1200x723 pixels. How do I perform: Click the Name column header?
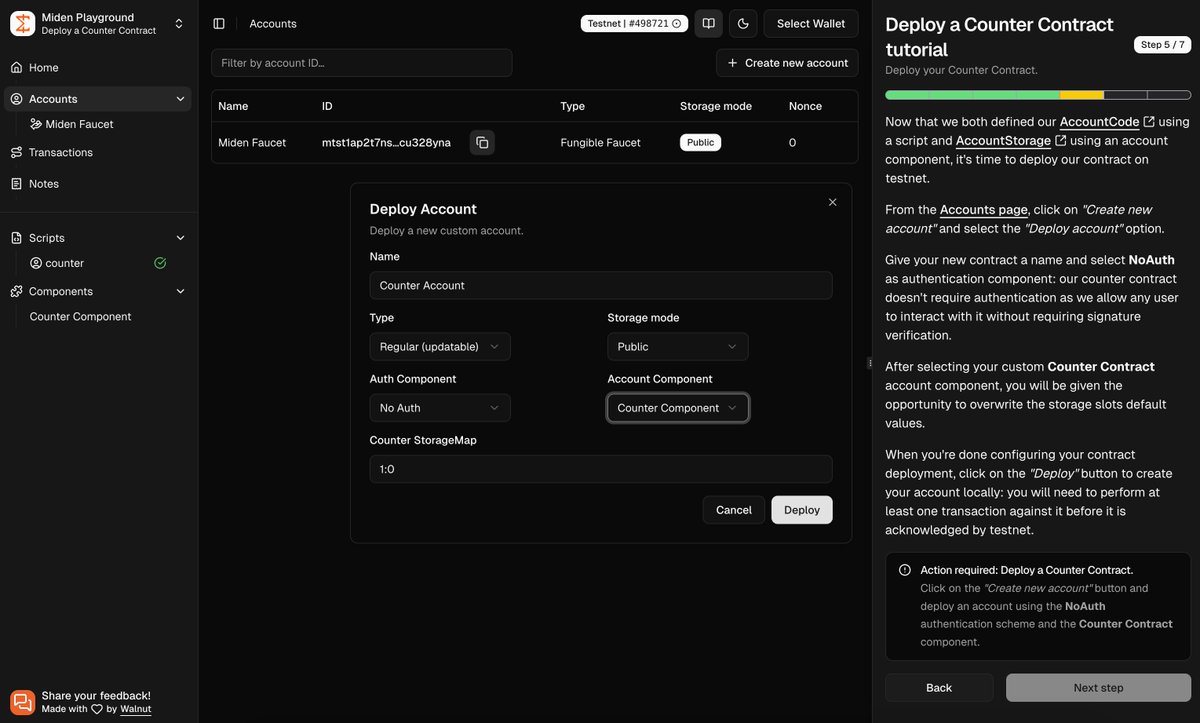[233, 106]
